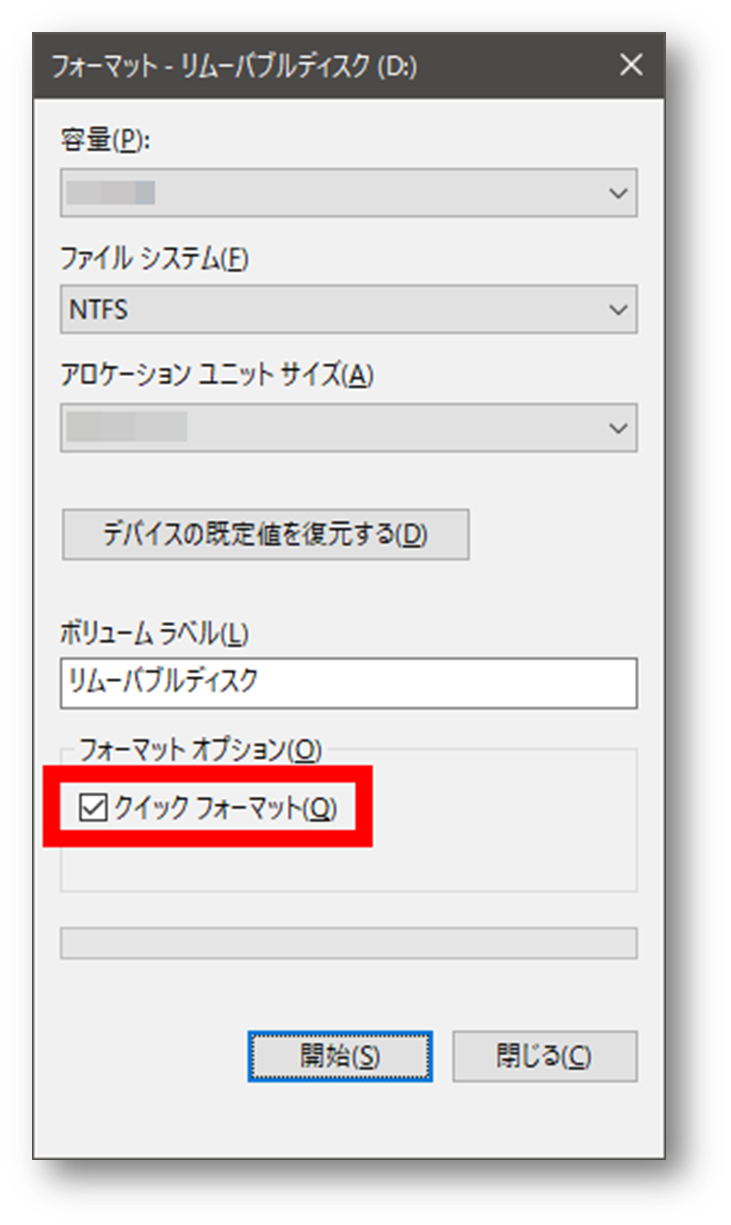The image size is (731, 1225).
Task: Click the 容量(P) label
Action: pos(103,141)
